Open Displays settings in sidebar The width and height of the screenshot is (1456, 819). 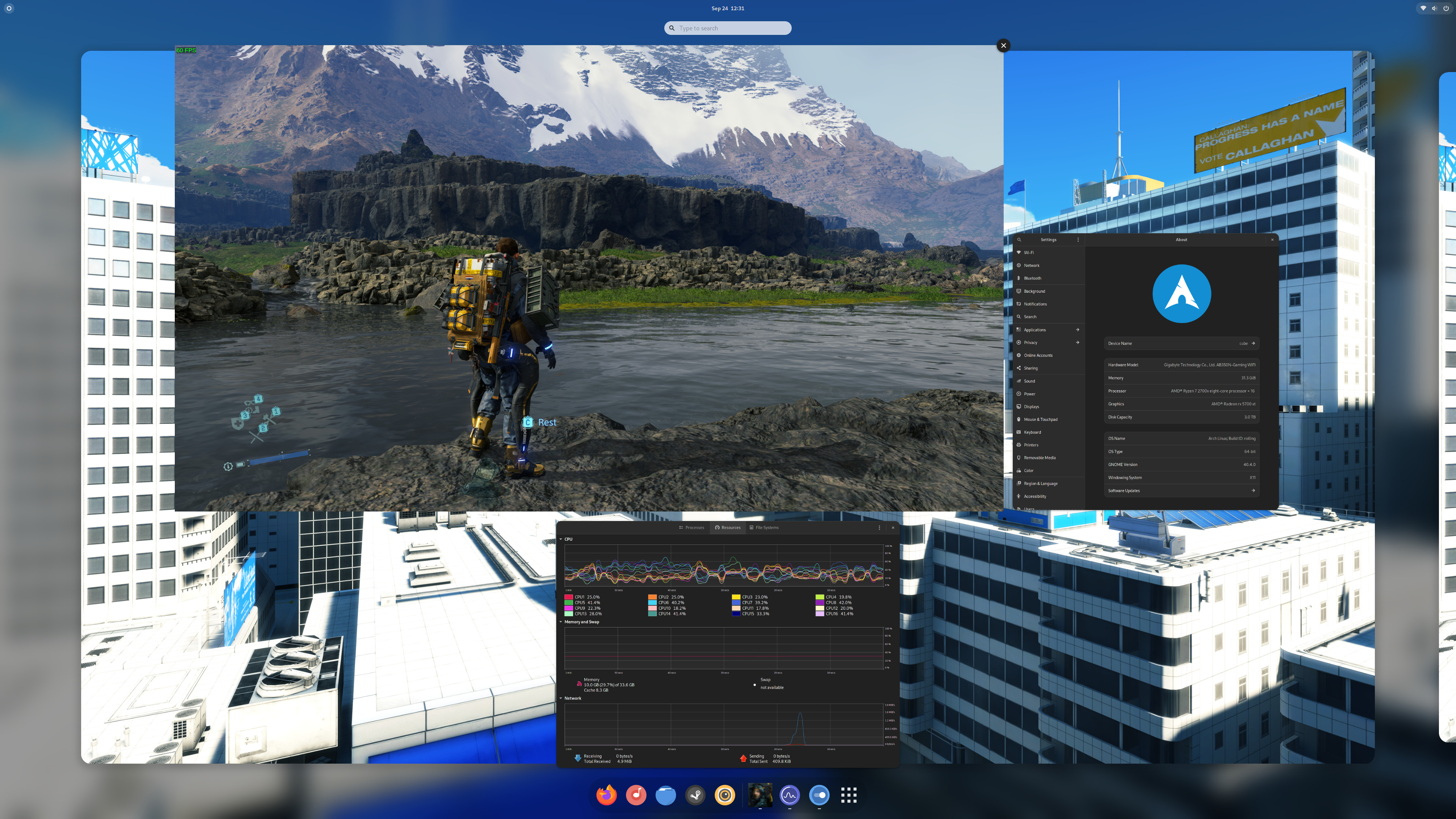point(1048,406)
